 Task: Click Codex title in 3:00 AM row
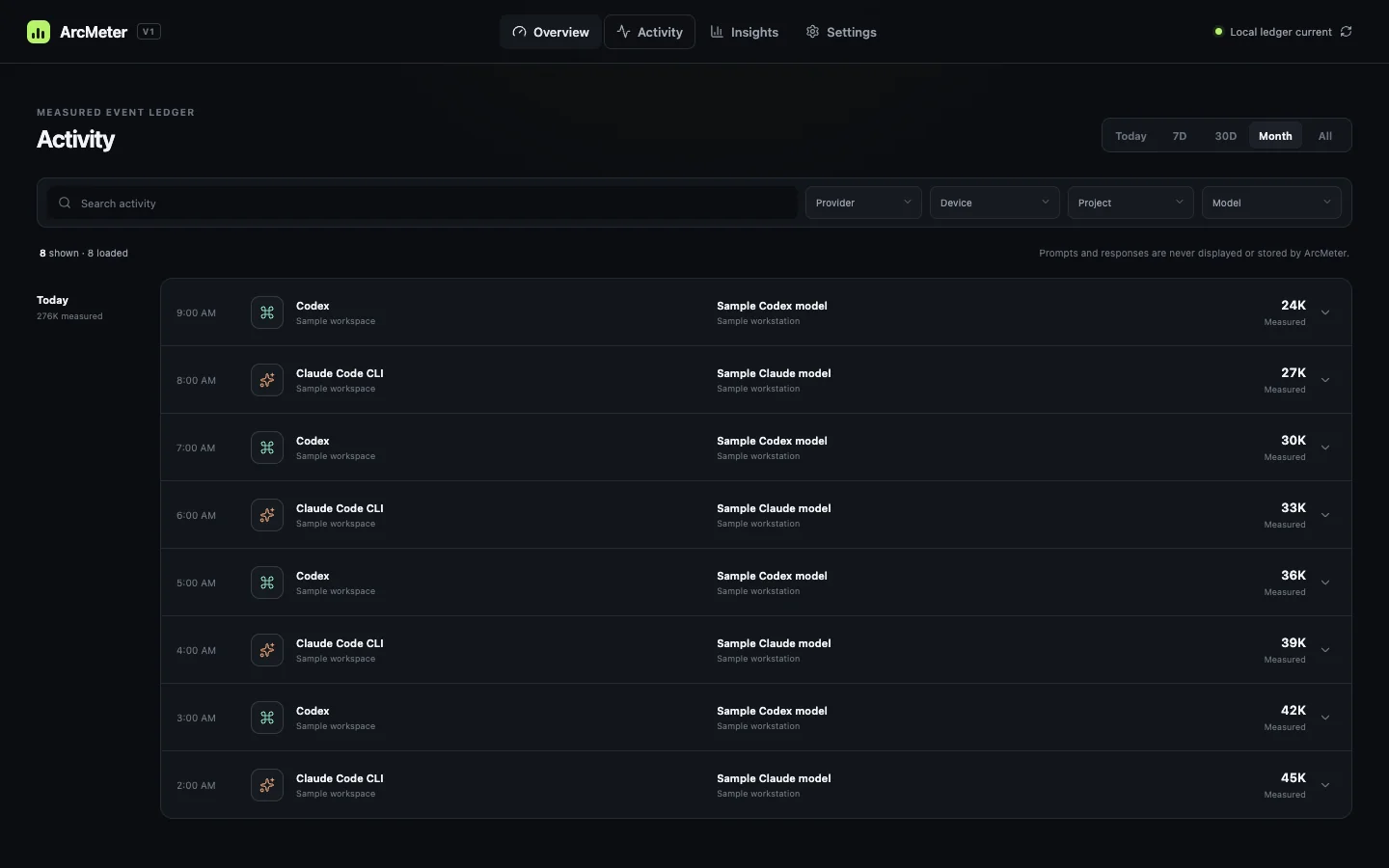(313, 711)
